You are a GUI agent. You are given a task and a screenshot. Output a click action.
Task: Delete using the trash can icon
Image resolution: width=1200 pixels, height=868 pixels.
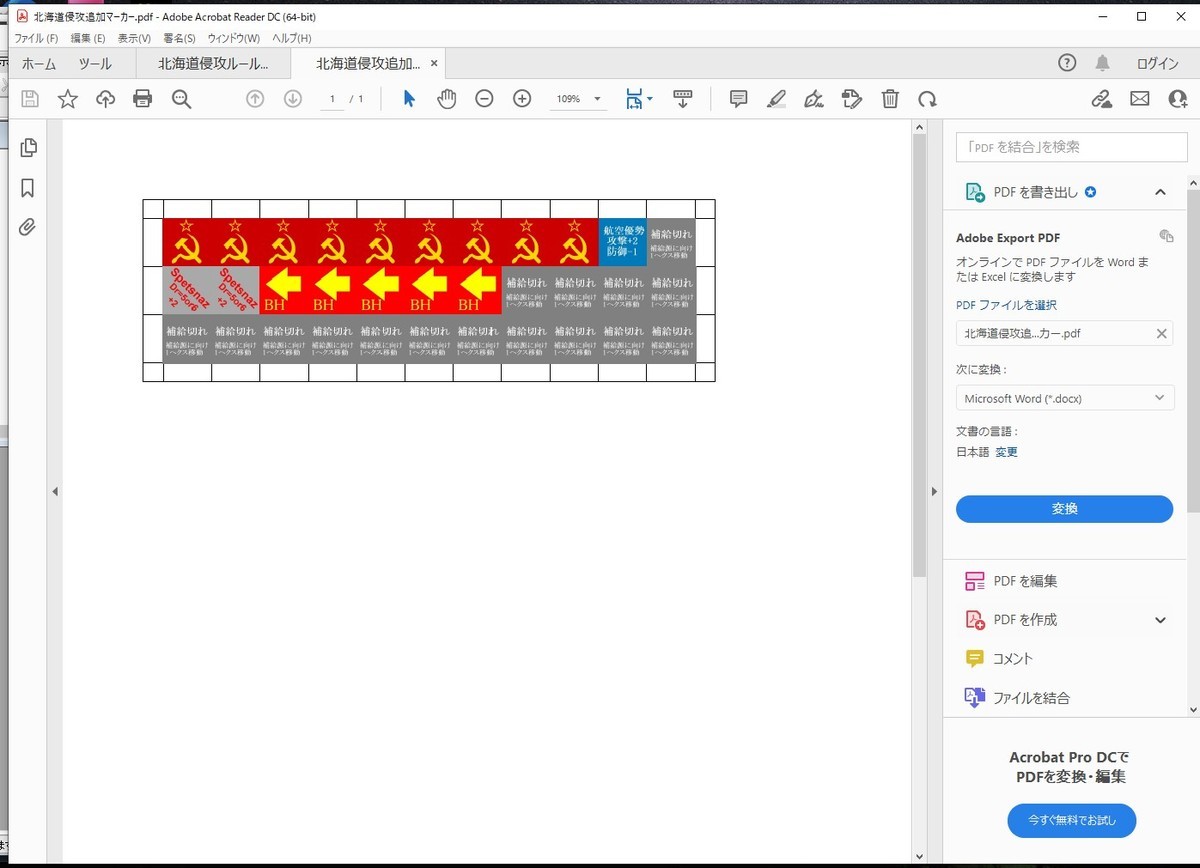point(890,99)
